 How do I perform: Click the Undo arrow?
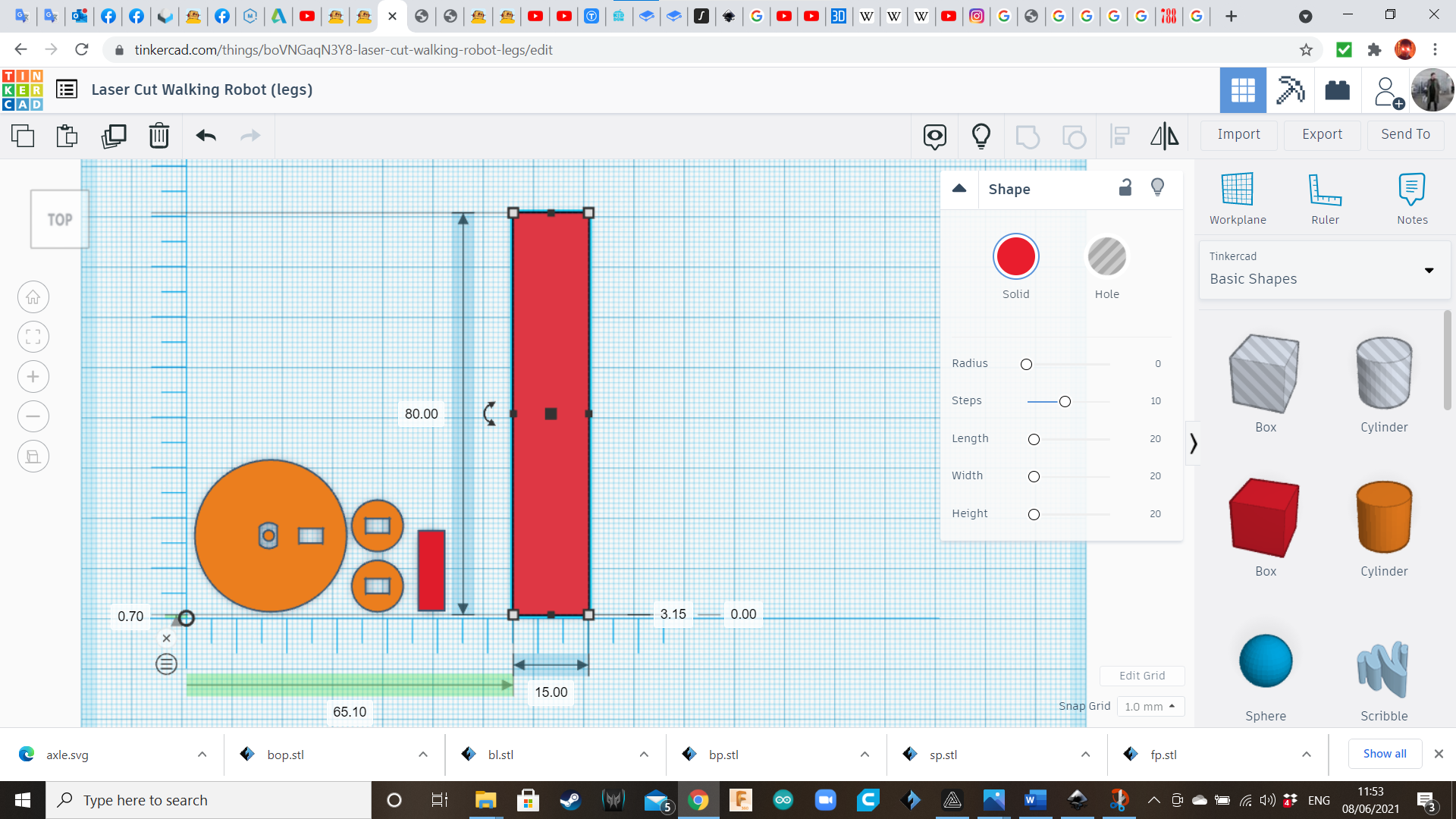(x=206, y=136)
